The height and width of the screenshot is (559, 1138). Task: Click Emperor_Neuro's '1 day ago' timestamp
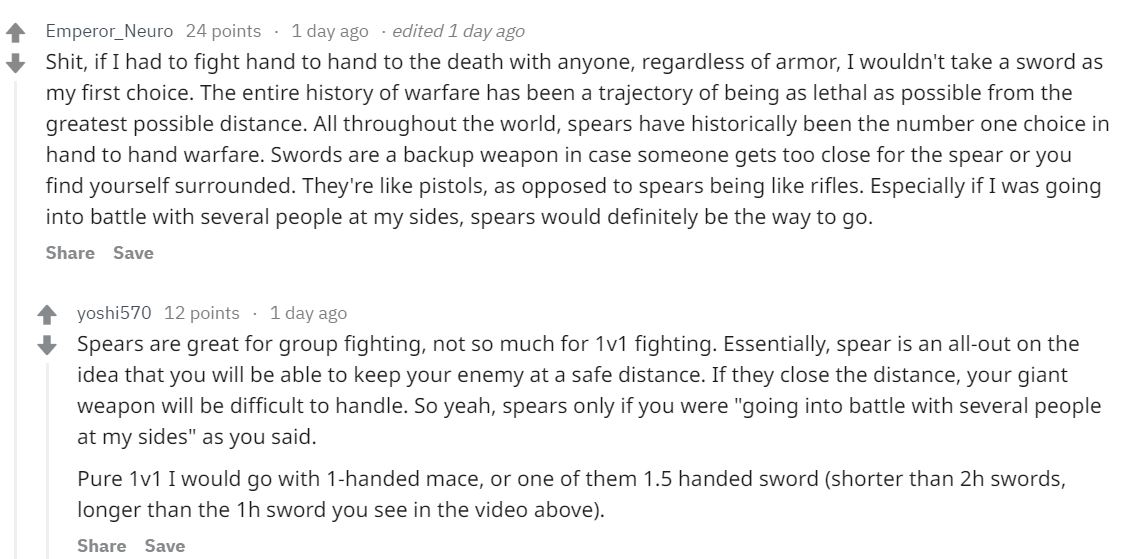point(329,31)
